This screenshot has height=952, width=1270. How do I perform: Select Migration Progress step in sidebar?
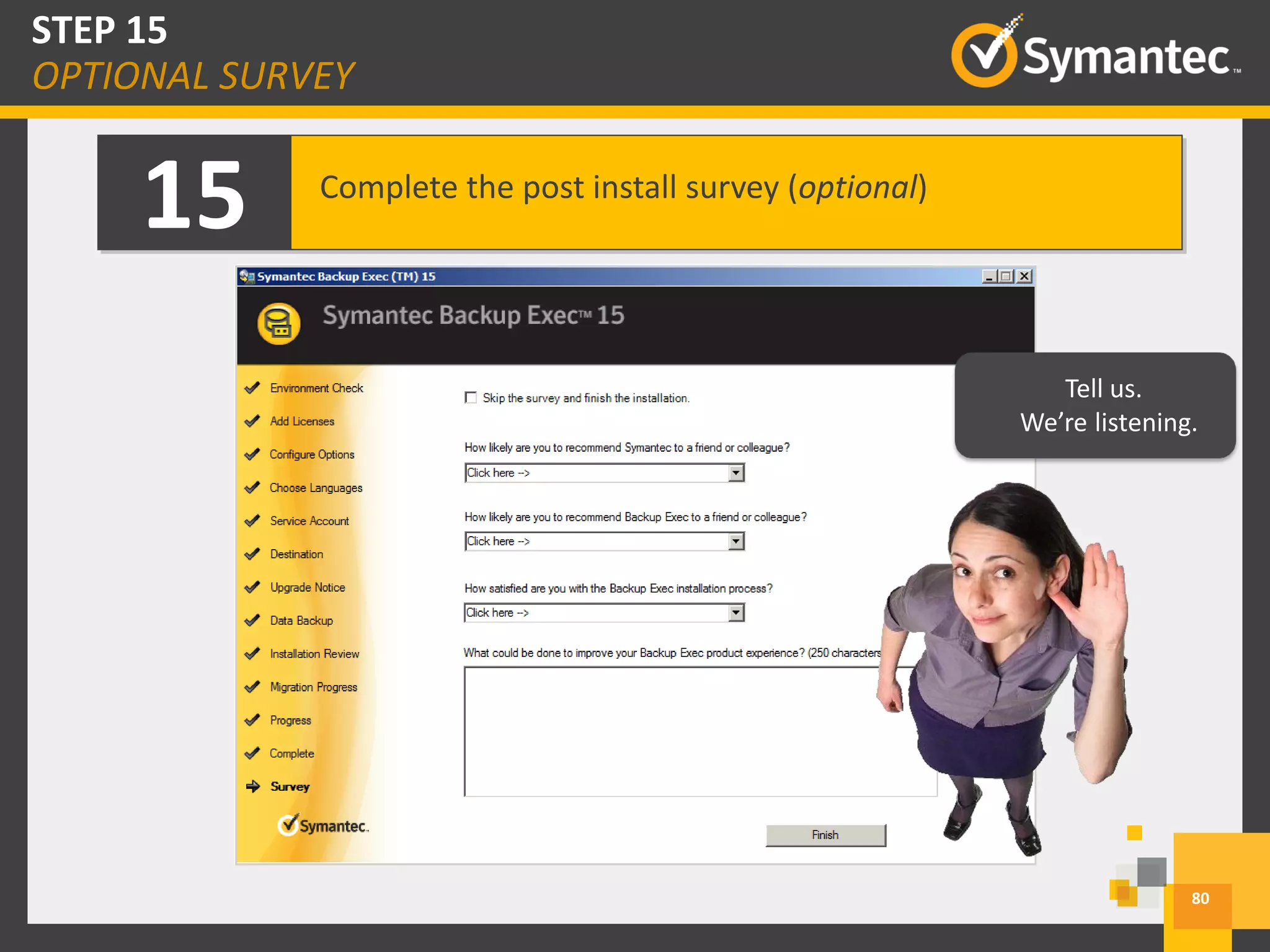click(x=314, y=687)
